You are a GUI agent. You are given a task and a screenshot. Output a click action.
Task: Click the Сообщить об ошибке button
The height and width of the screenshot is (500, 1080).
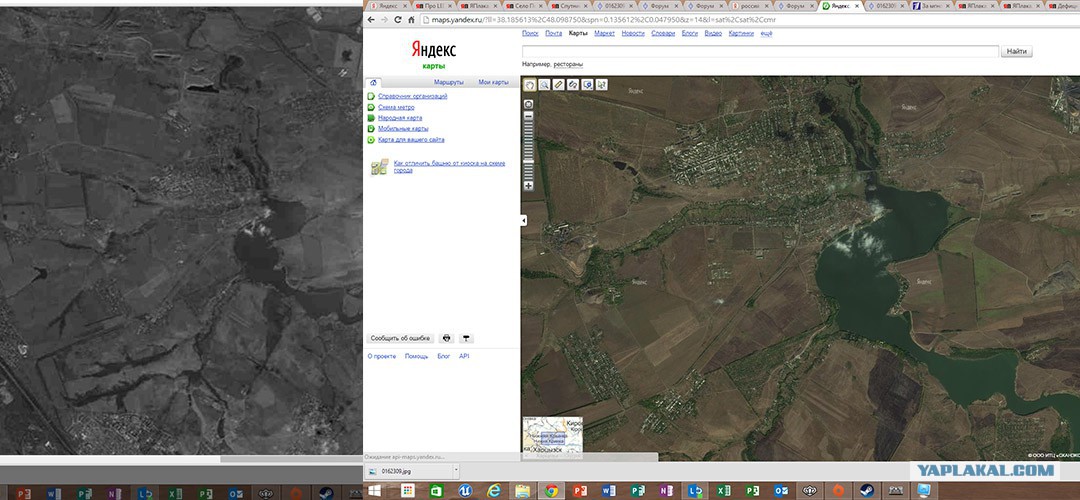point(400,338)
